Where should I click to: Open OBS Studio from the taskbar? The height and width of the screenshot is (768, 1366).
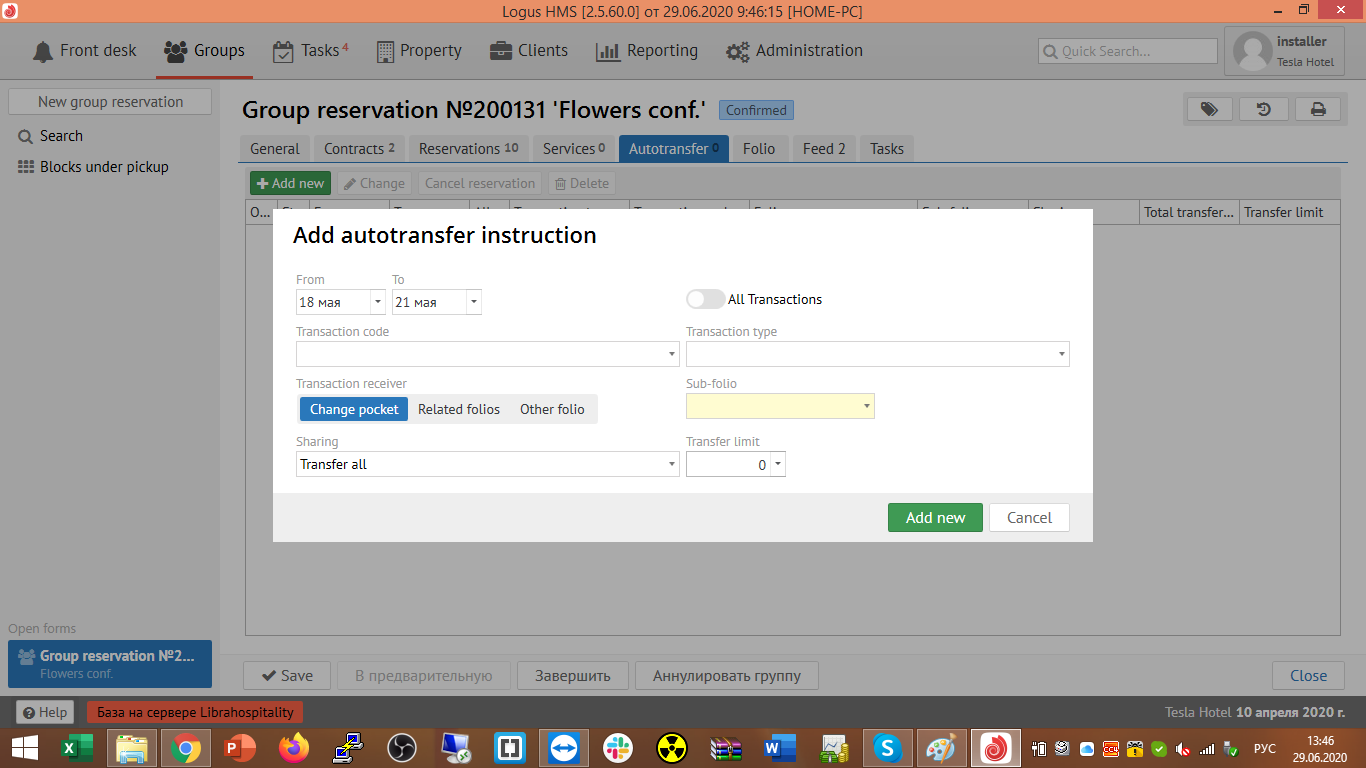pyautogui.click(x=402, y=747)
